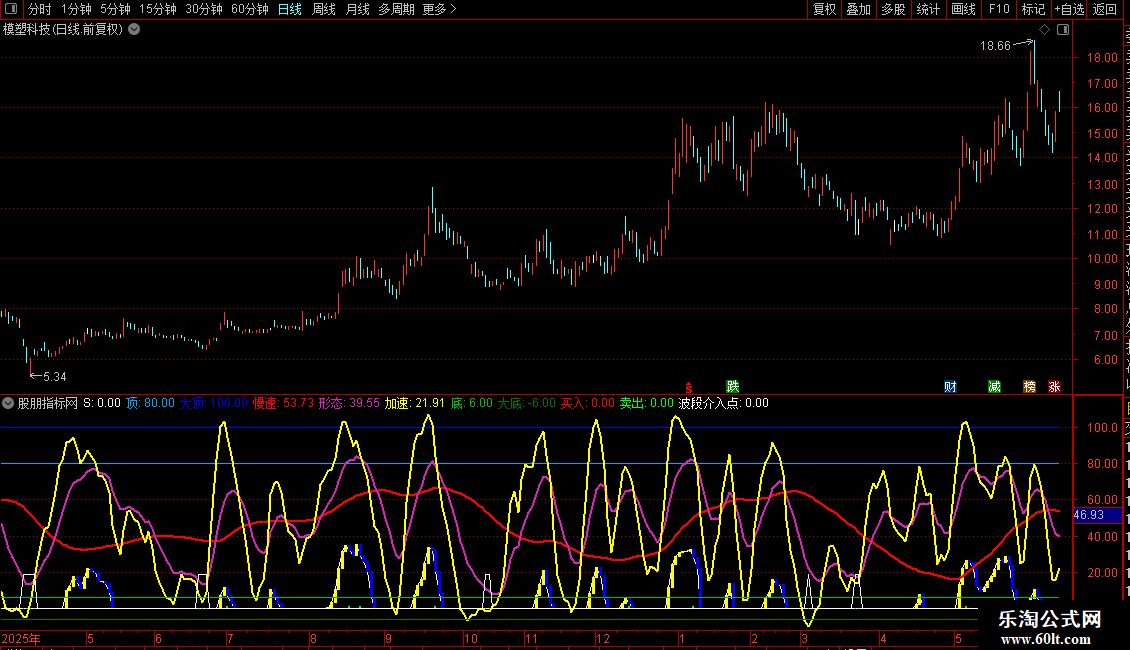
Task: Switch to the 月线 monthly tab
Action: [357, 9]
